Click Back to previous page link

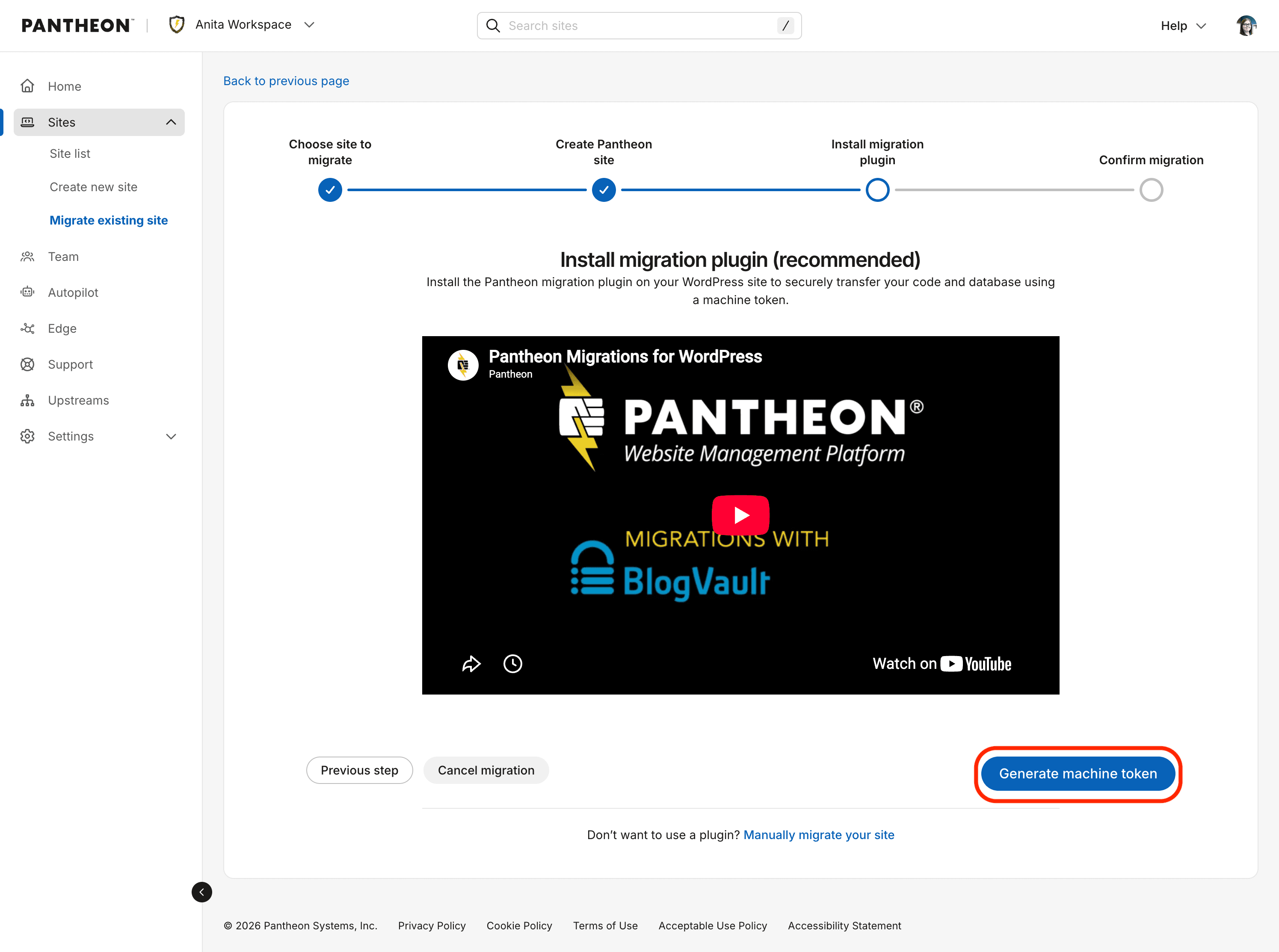point(286,81)
